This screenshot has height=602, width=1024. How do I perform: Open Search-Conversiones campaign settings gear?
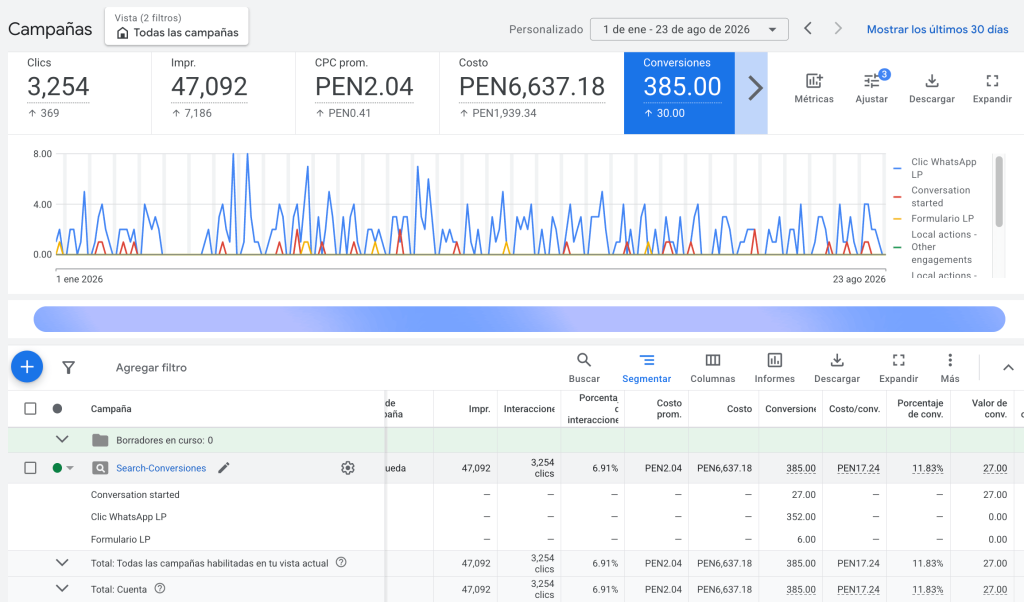[347, 467]
